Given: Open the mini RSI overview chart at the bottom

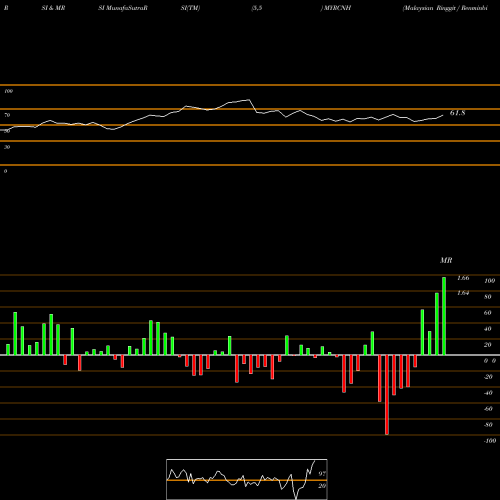Looking at the screenshot, I should tap(247, 479).
